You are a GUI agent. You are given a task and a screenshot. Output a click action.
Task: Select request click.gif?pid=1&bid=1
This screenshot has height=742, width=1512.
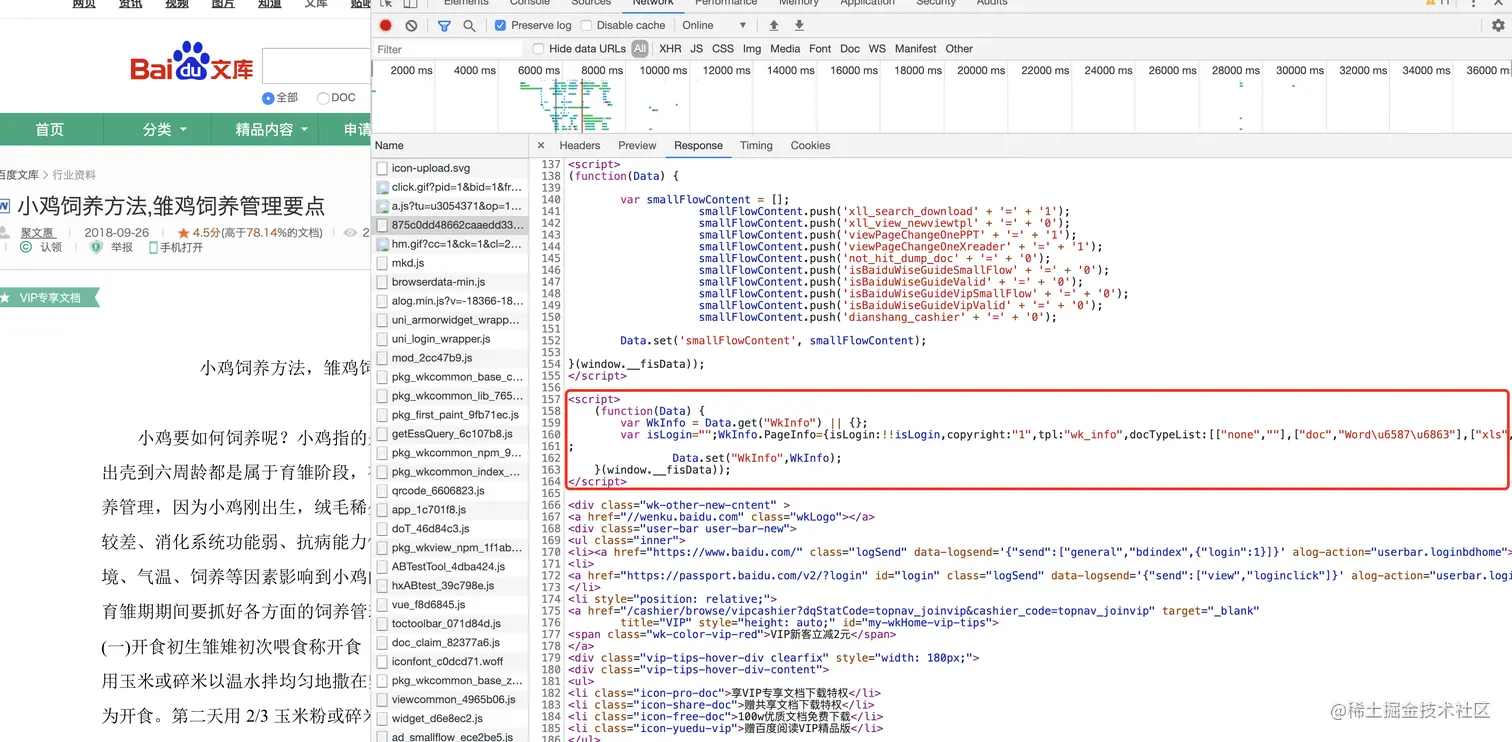(450, 187)
